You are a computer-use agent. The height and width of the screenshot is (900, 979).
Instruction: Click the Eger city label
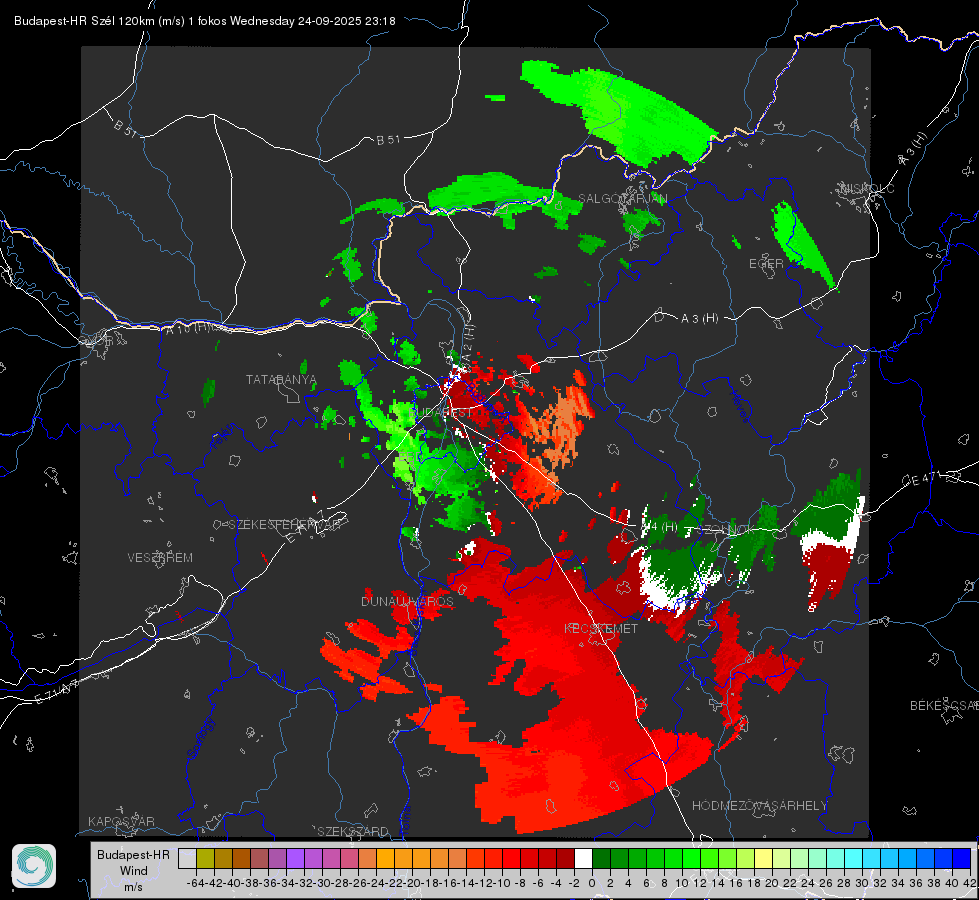(766, 264)
